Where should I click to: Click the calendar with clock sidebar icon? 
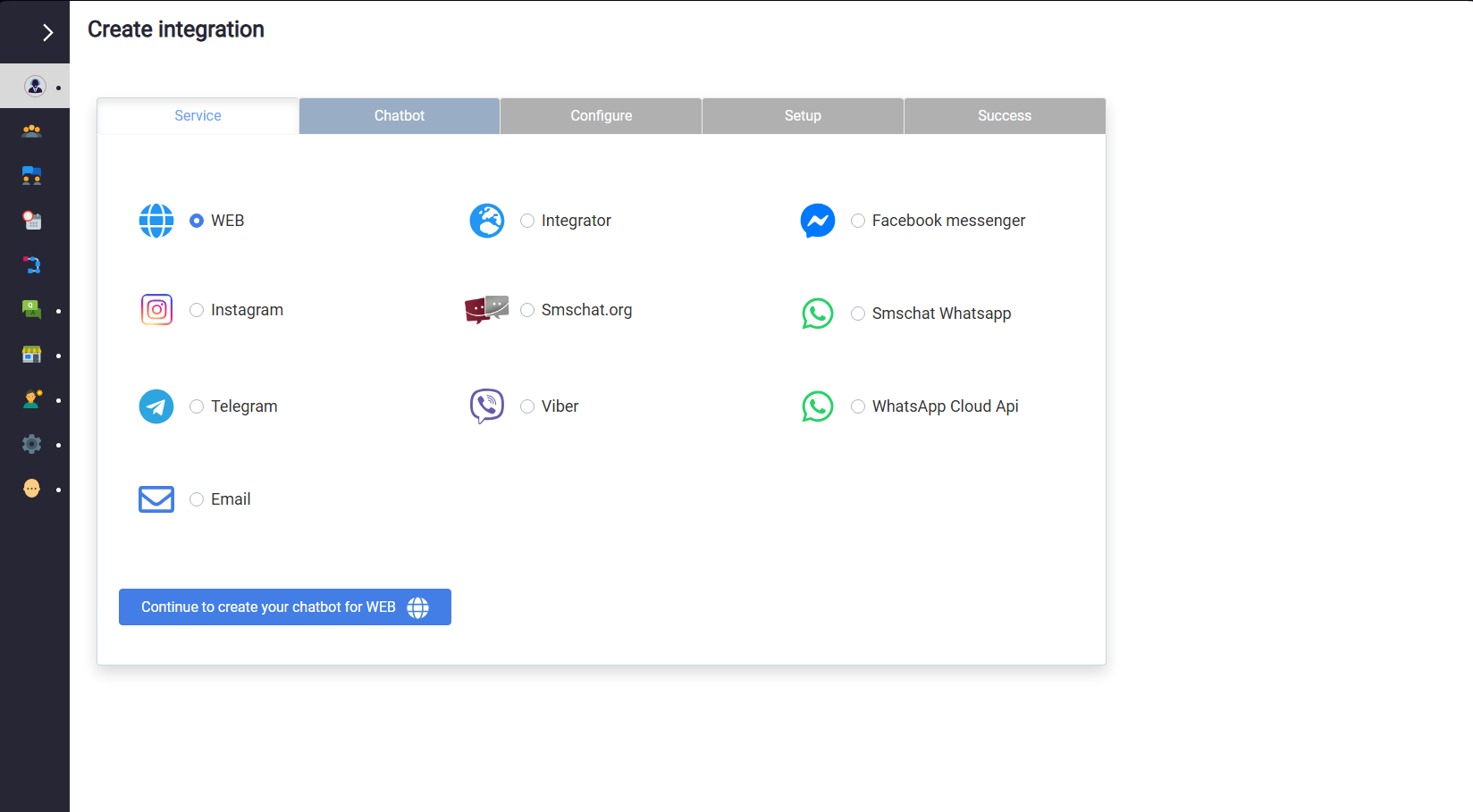(x=32, y=221)
